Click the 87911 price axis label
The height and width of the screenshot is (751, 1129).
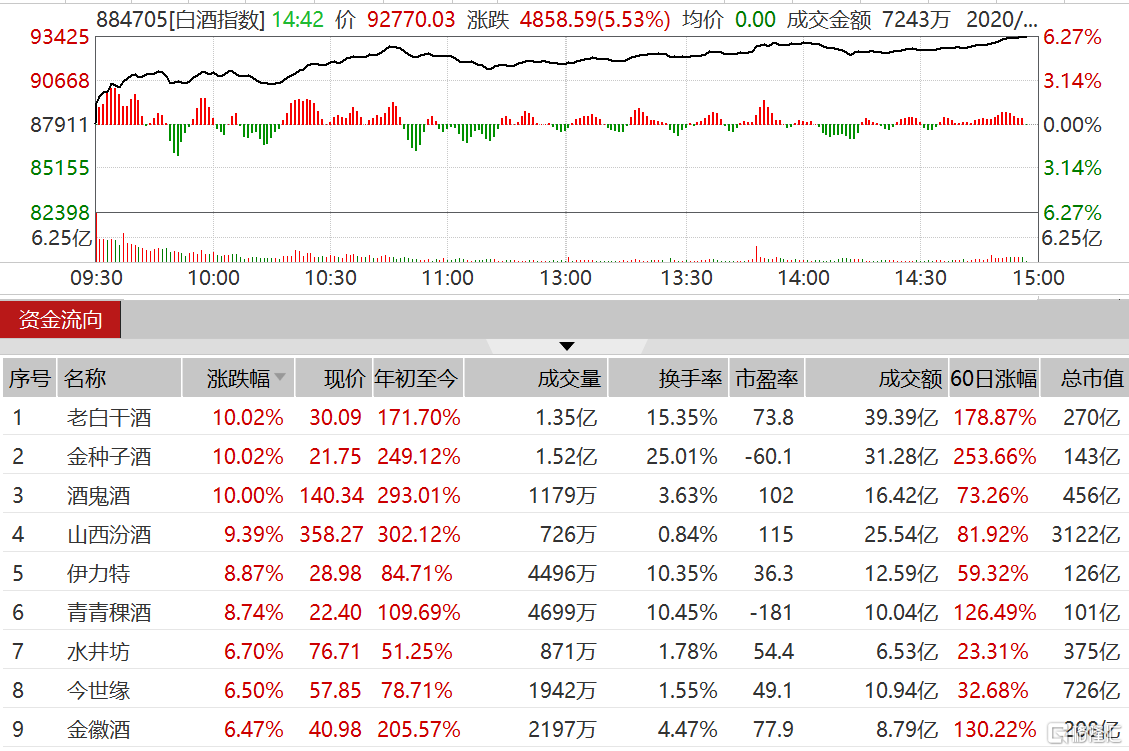pos(60,125)
